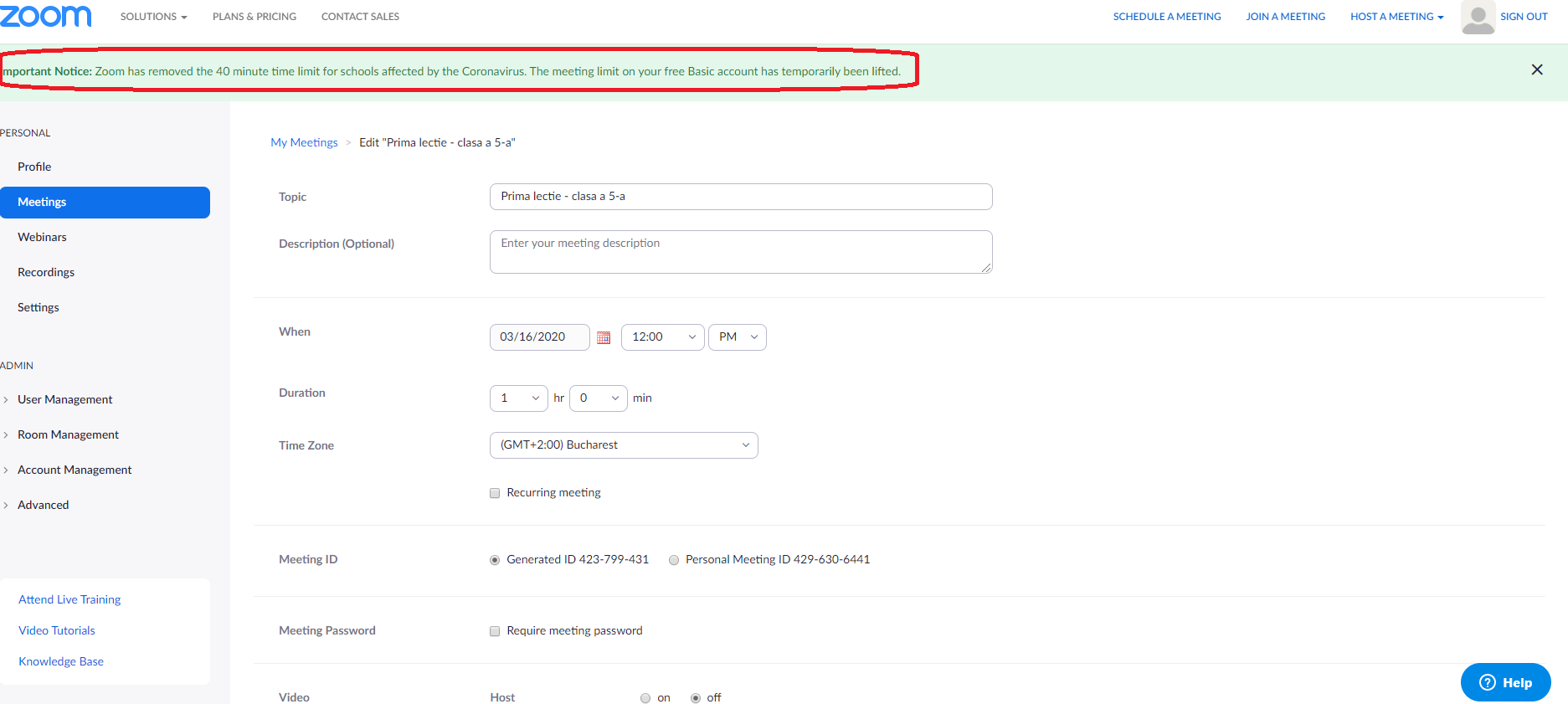
Task: Open the Time Zone Bucharest dropdown
Action: pos(624,445)
